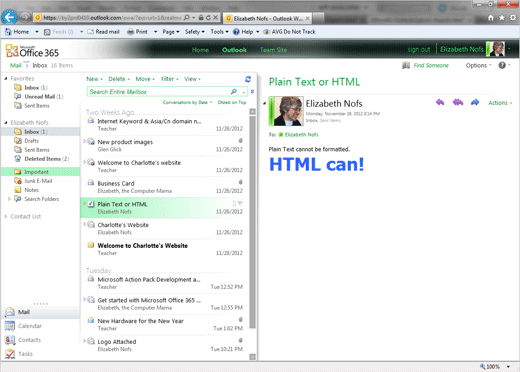Click the browser home icon at top right

pos(491,18)
